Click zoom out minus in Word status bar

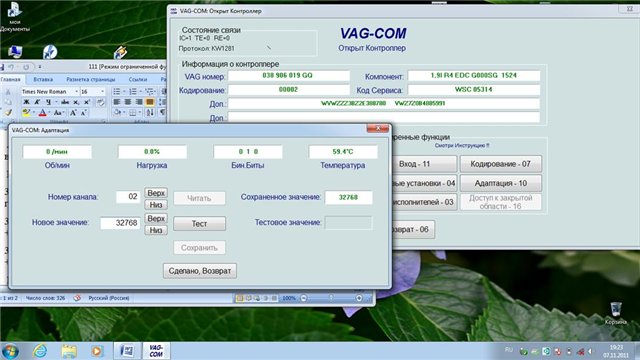[304, 298]
